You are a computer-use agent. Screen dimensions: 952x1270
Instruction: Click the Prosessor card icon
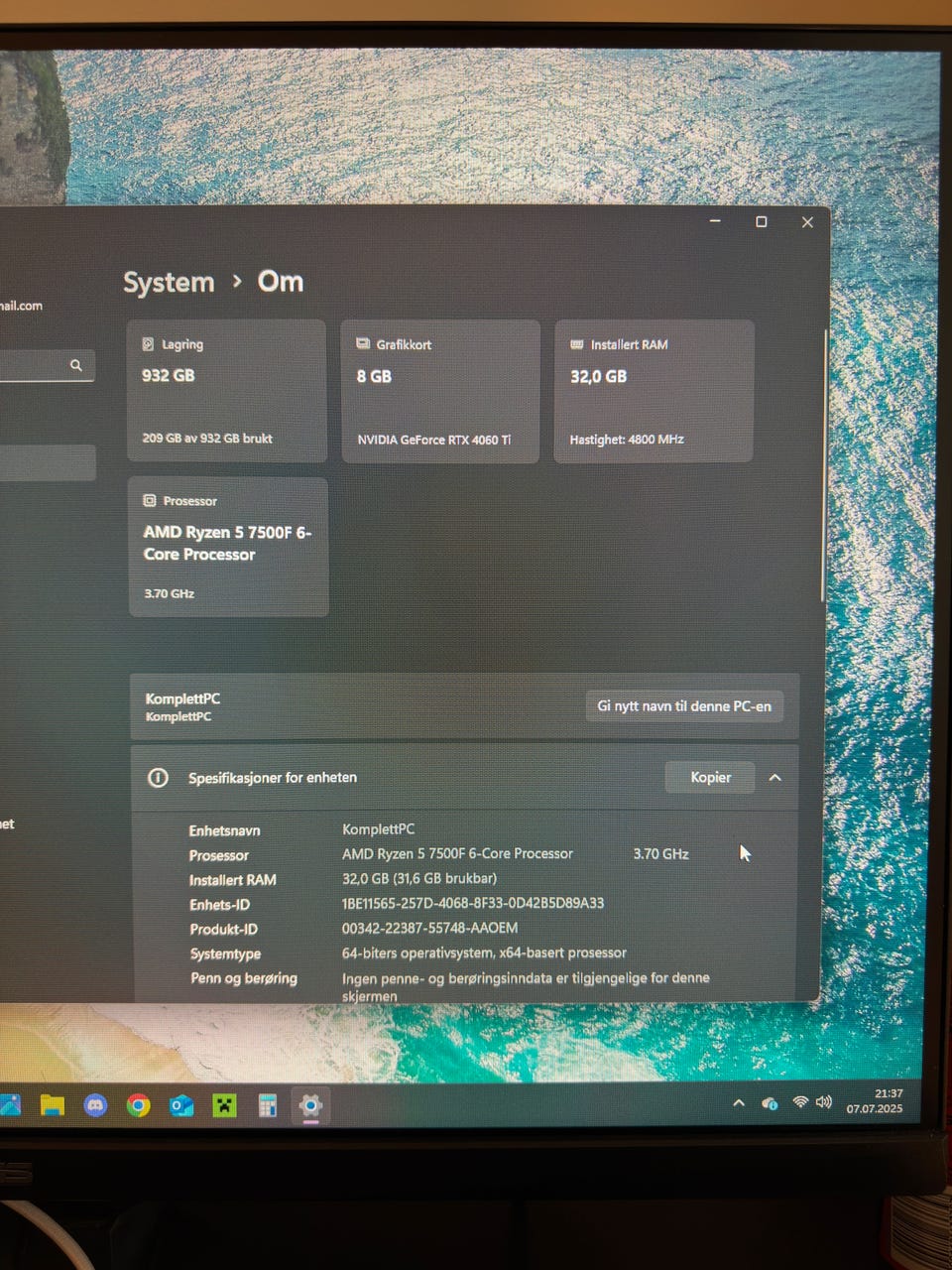[150, 501]
